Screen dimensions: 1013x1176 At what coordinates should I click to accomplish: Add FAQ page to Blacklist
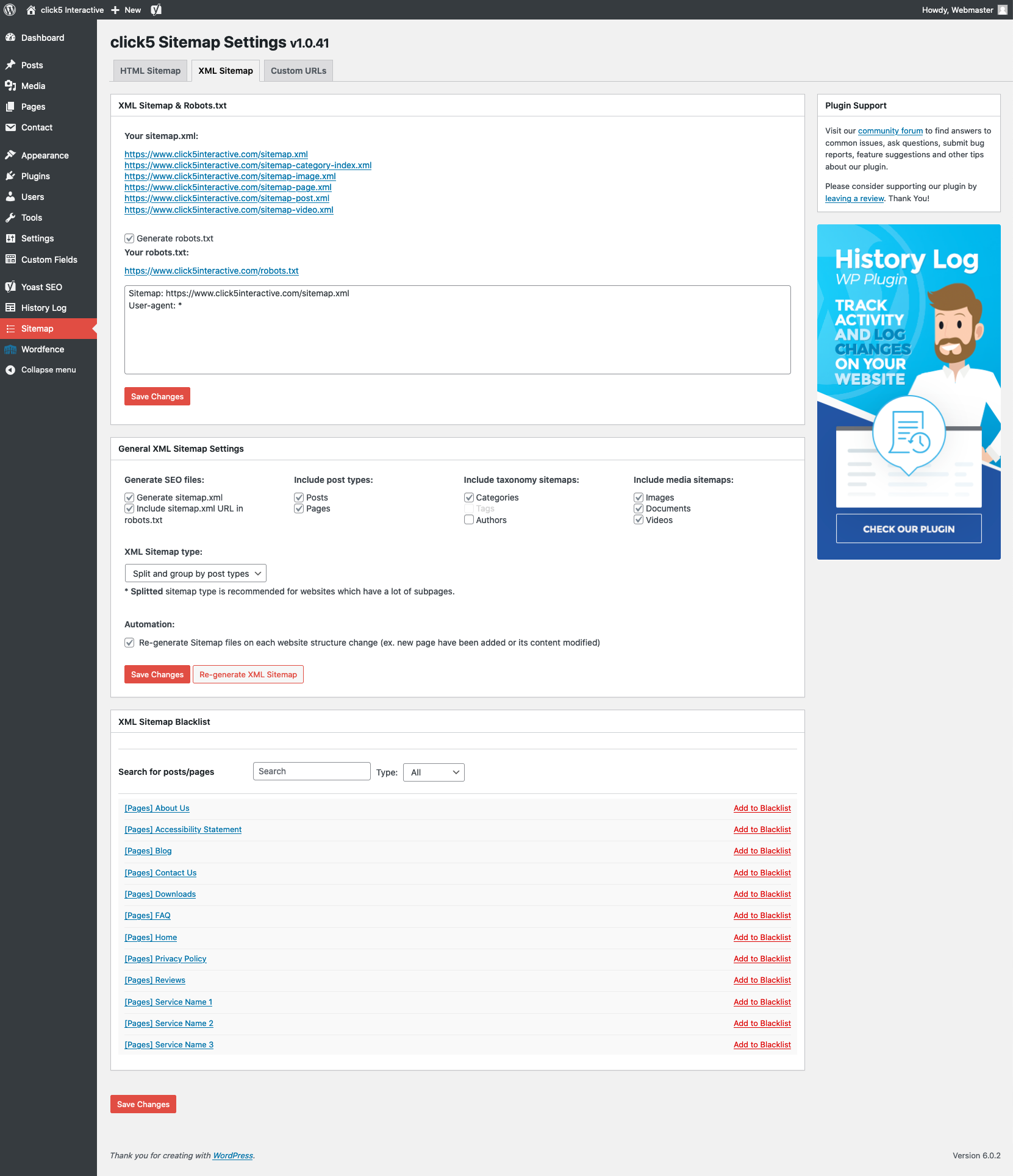point(762,915)
